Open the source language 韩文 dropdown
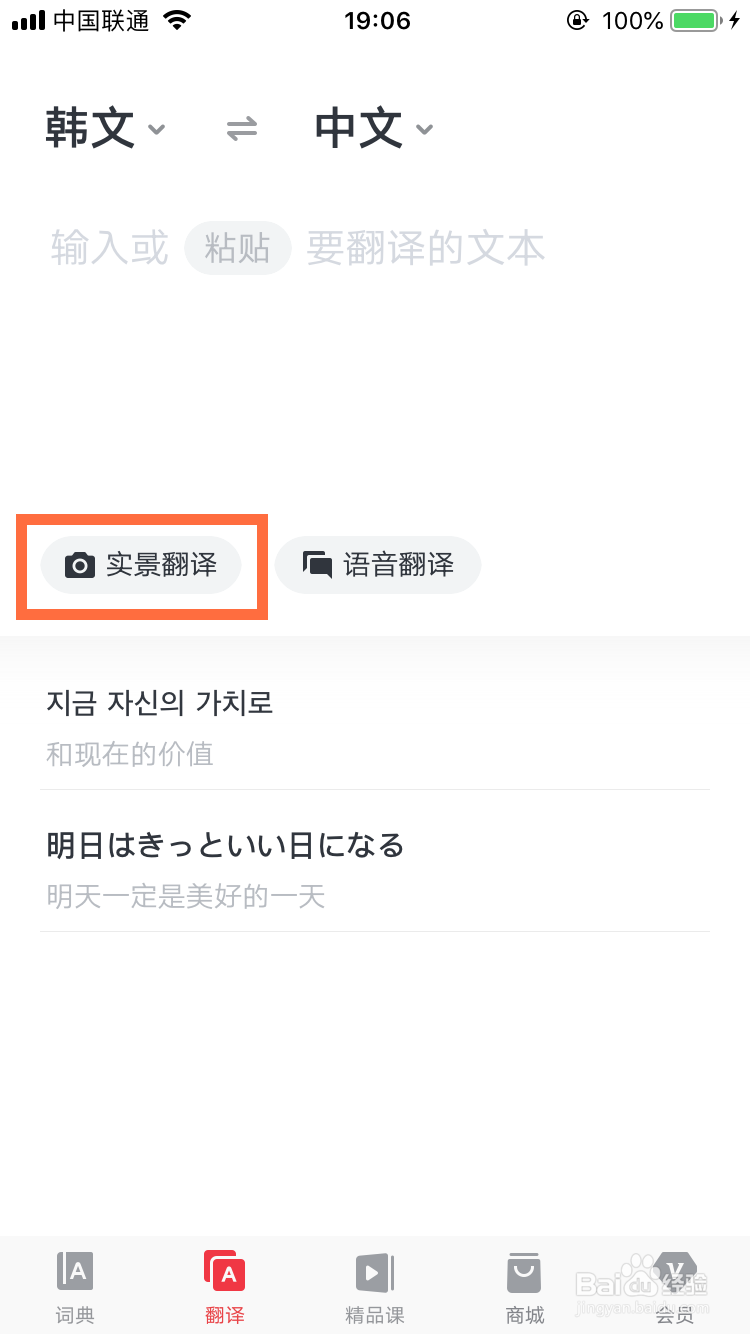The width and height of the screenshot is (750, 1334). click(105, 128)
